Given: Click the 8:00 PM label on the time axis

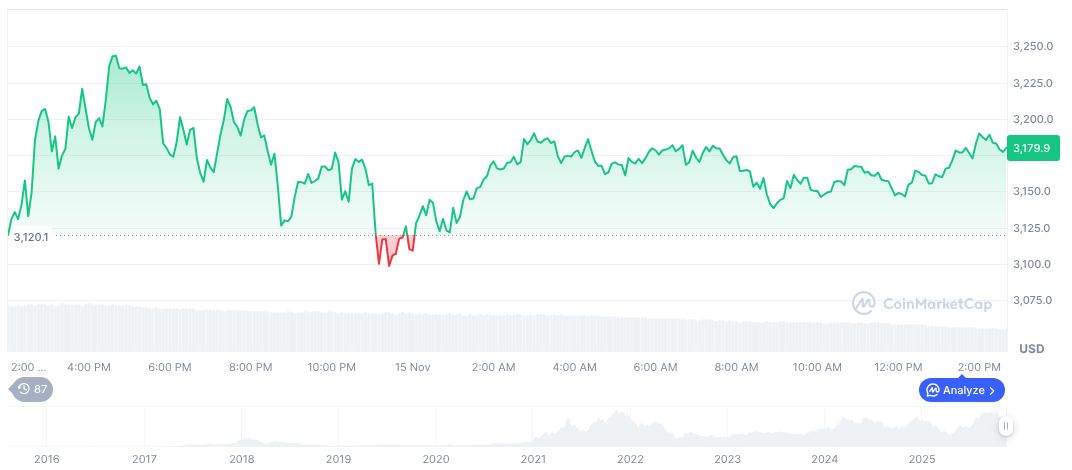Looking at the screenshot, I should tap(250, 367).
